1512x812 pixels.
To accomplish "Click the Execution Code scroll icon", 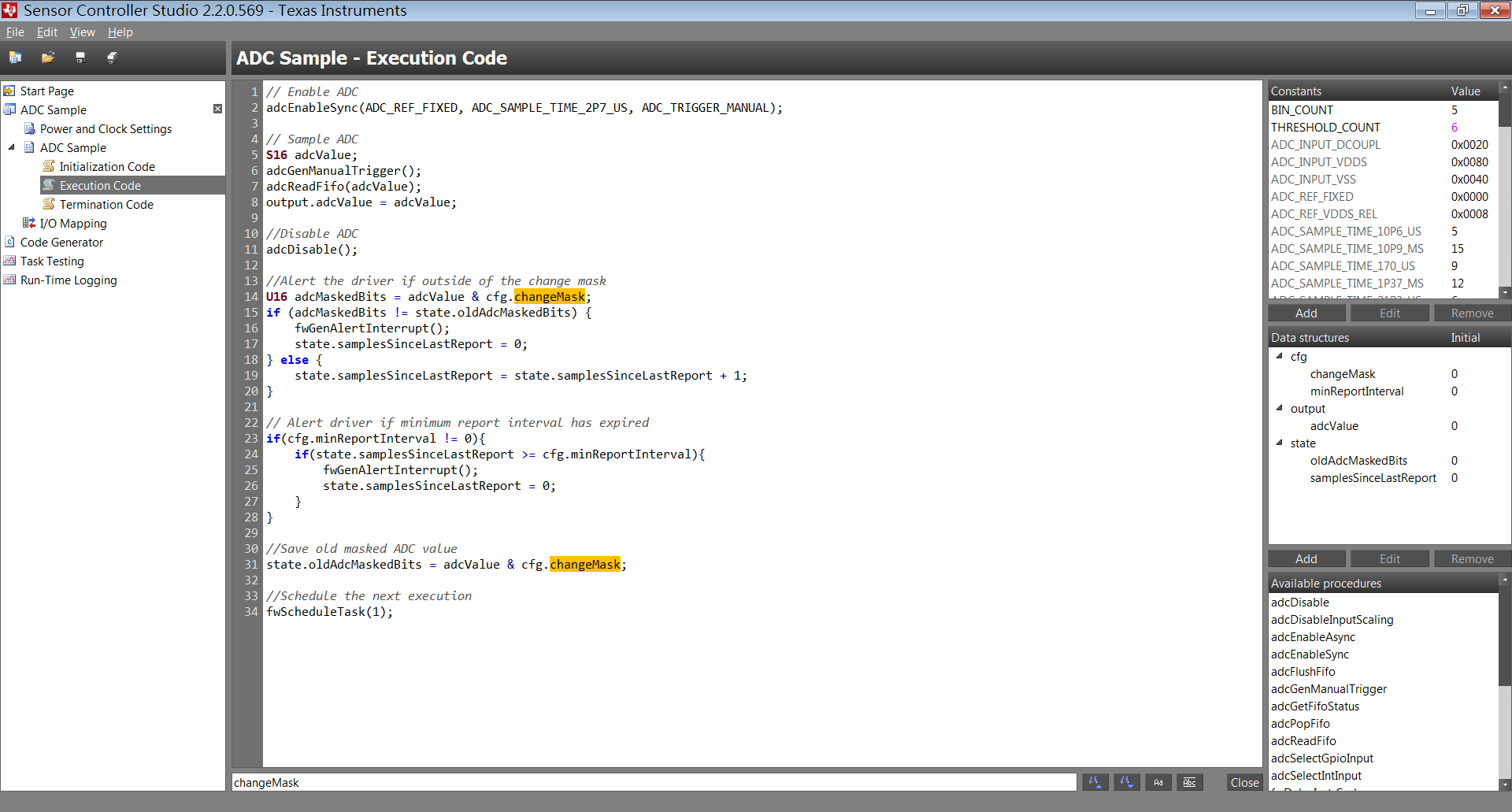I will (49, 185).
